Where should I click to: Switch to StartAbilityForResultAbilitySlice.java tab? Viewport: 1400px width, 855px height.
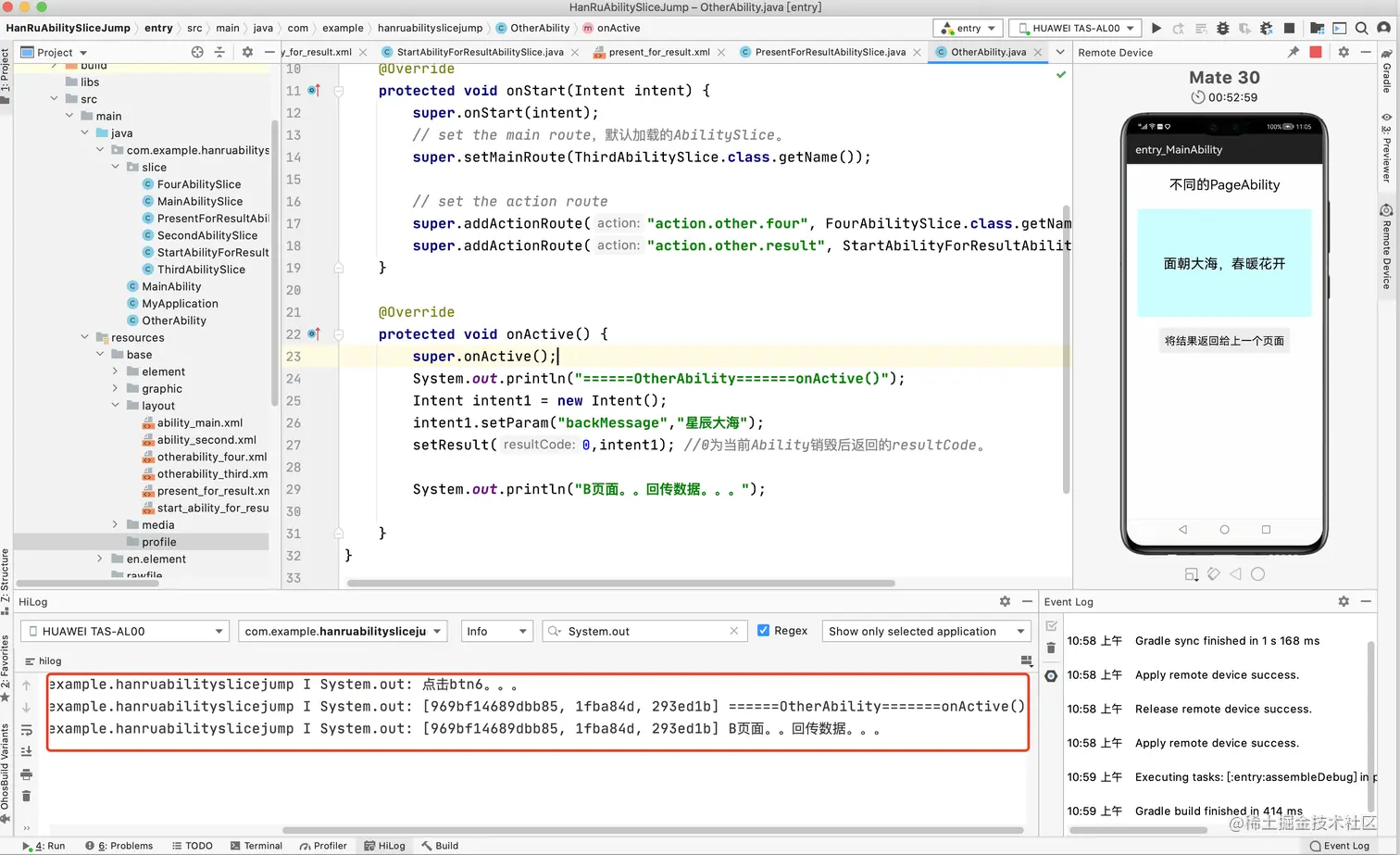pyautogui.click(x=479, y=52)
